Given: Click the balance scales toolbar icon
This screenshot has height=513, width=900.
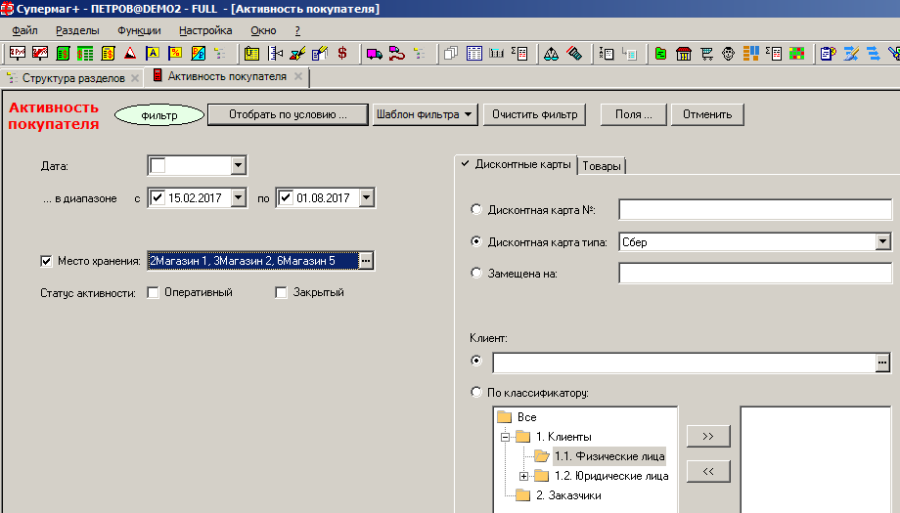Looking at the screenshot, I should tap(551, 53).
